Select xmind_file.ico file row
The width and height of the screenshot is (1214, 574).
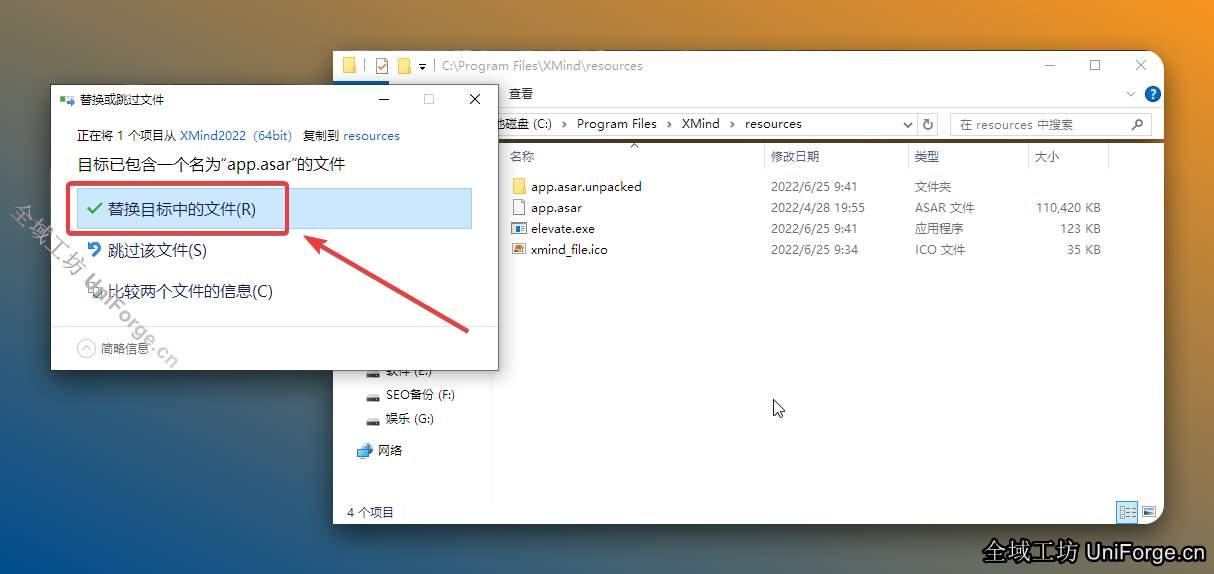click(x=807, y=250)
